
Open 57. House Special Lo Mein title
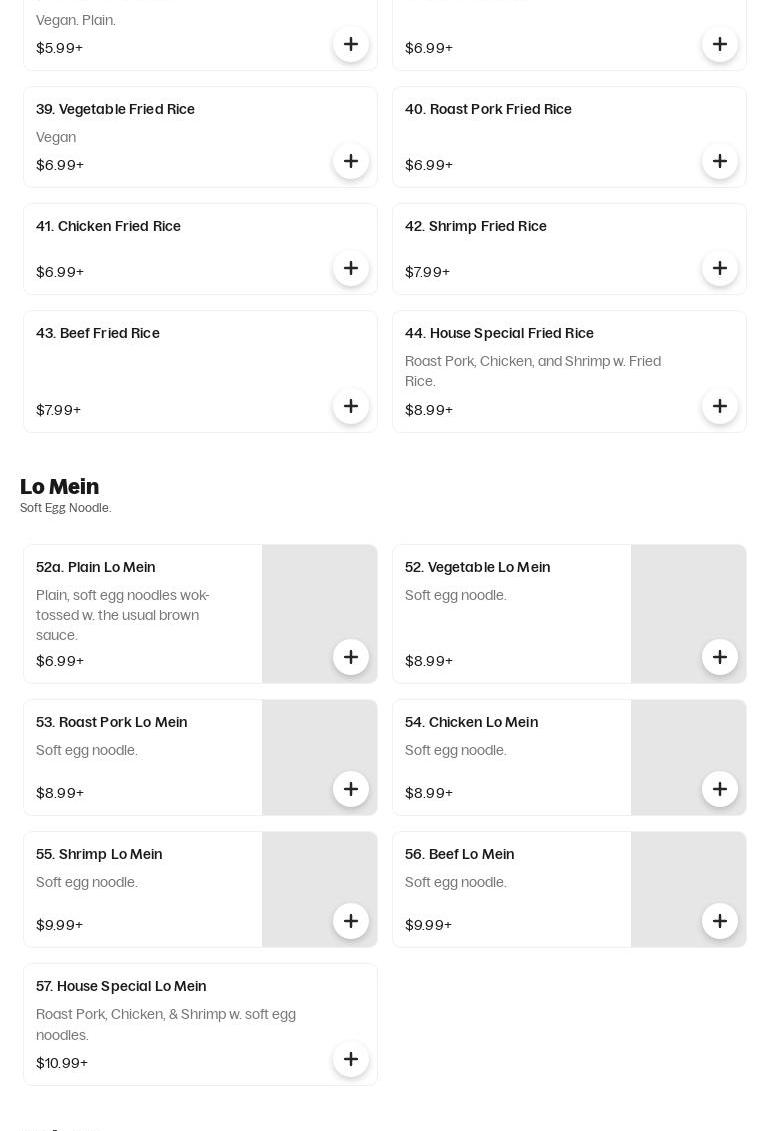pyautogui.click(x=121, y=986)
